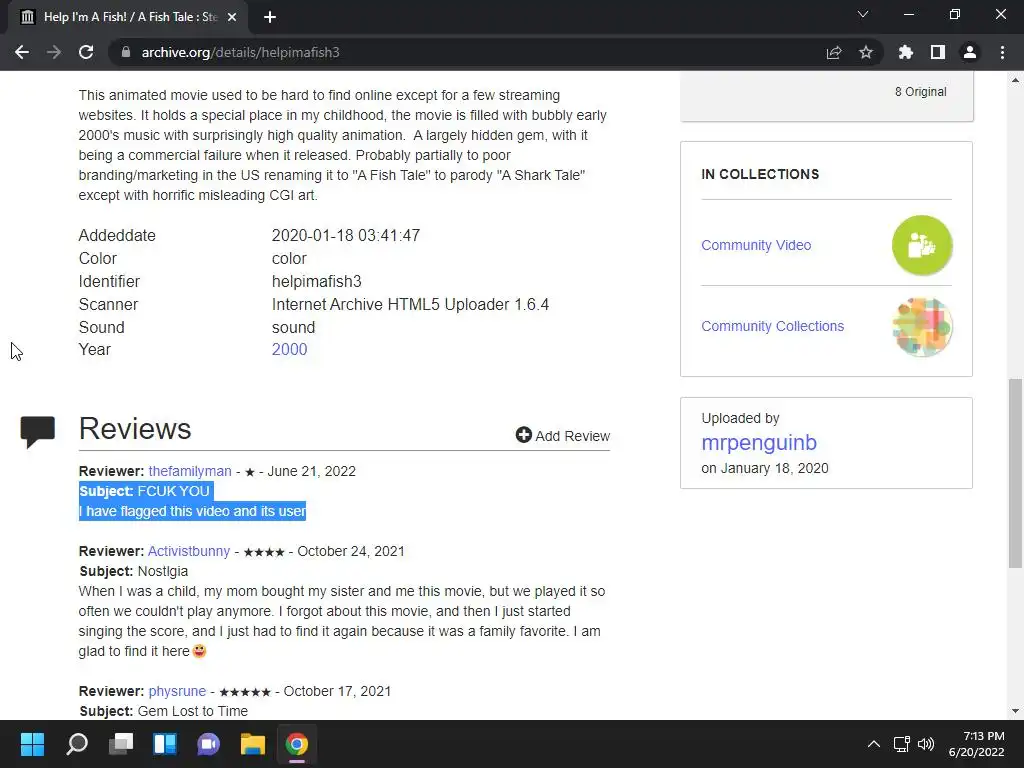Open the network status tray icon

coord(902,744)
